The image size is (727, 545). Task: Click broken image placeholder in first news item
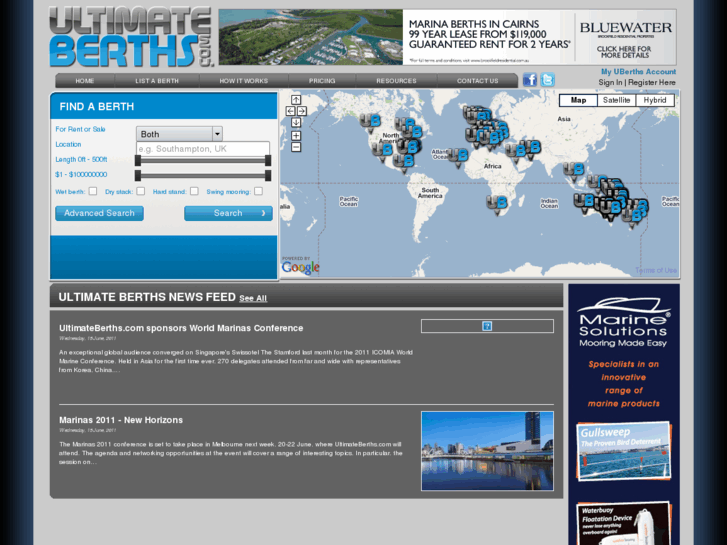pyautogui.click(x=487, y=326)
